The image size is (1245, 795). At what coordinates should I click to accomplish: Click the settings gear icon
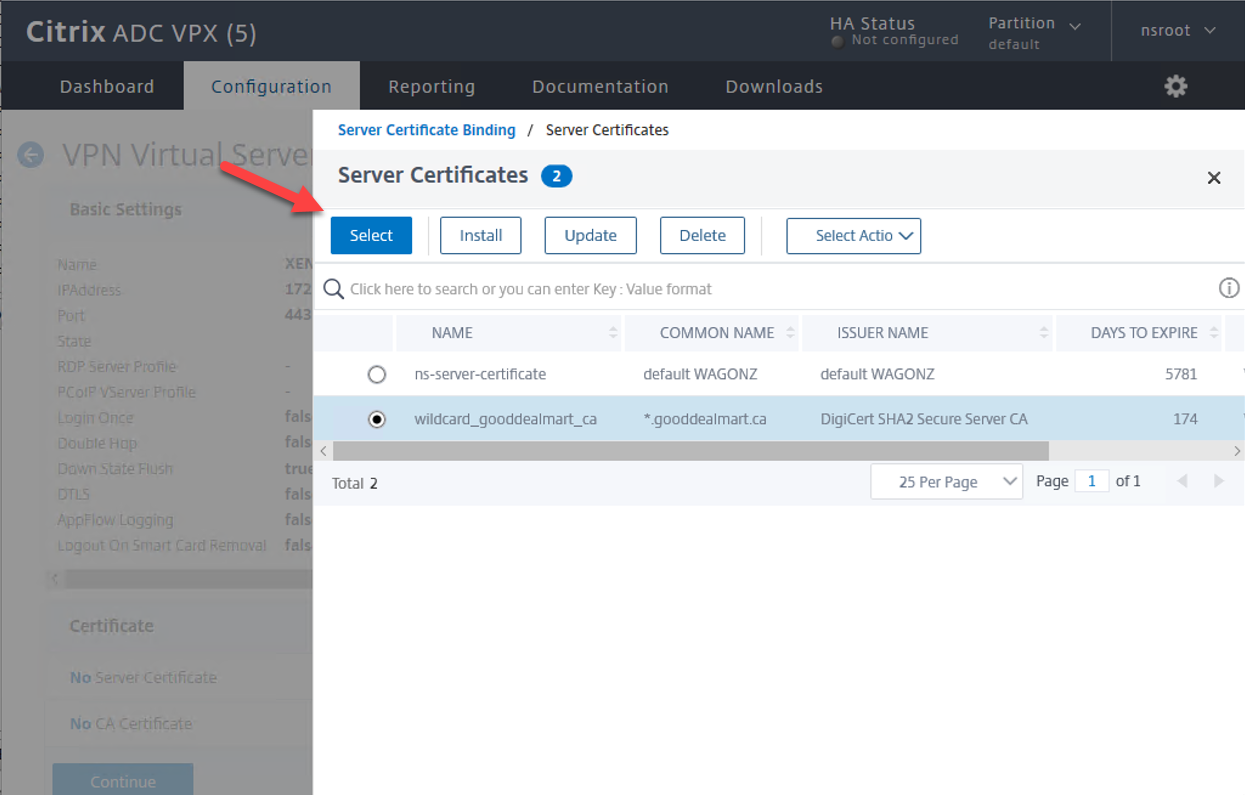point(1175,86)
